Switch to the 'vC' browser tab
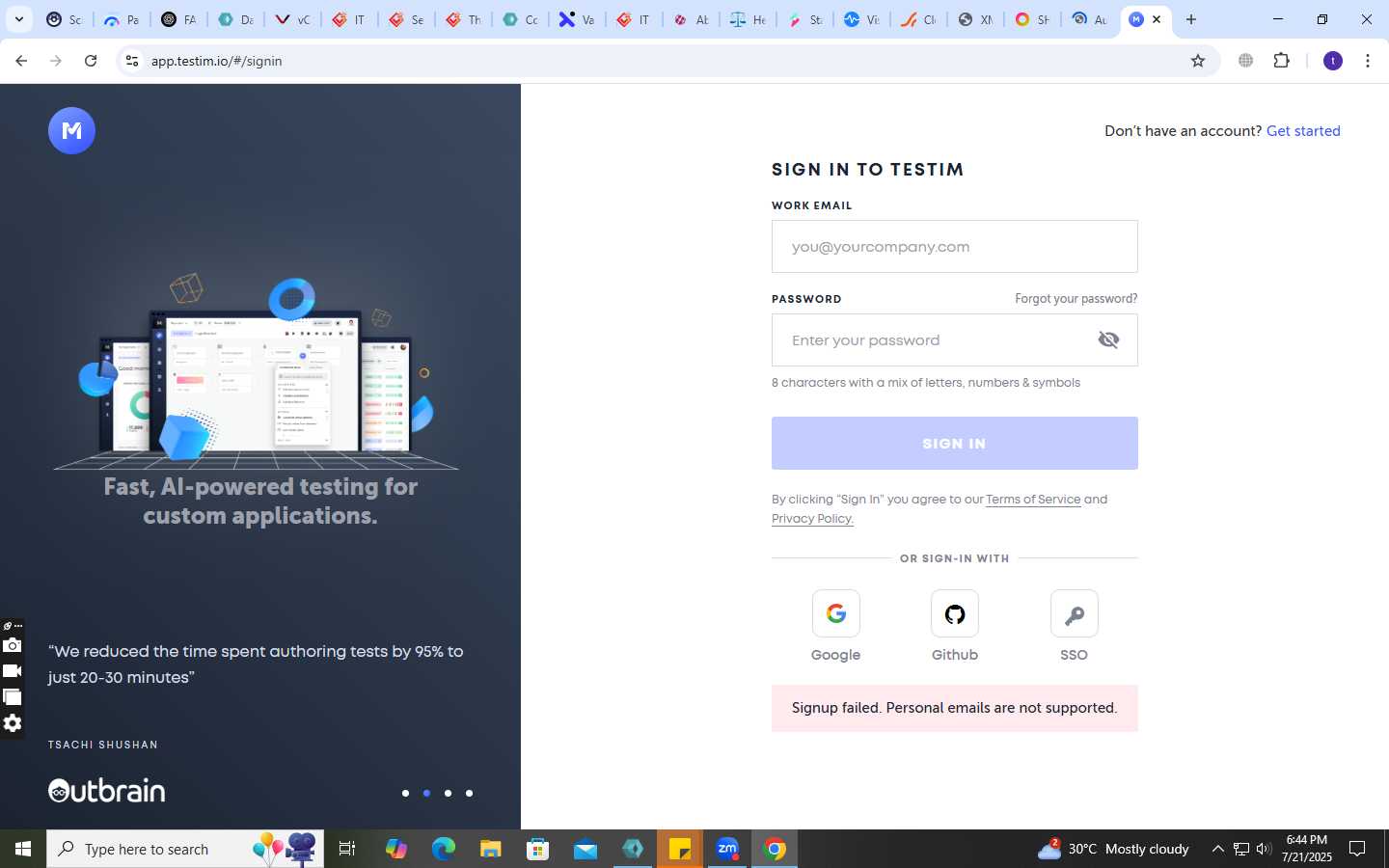This screenshot has height=868, width=1389. pyautogui.click(x=292, y=19)
